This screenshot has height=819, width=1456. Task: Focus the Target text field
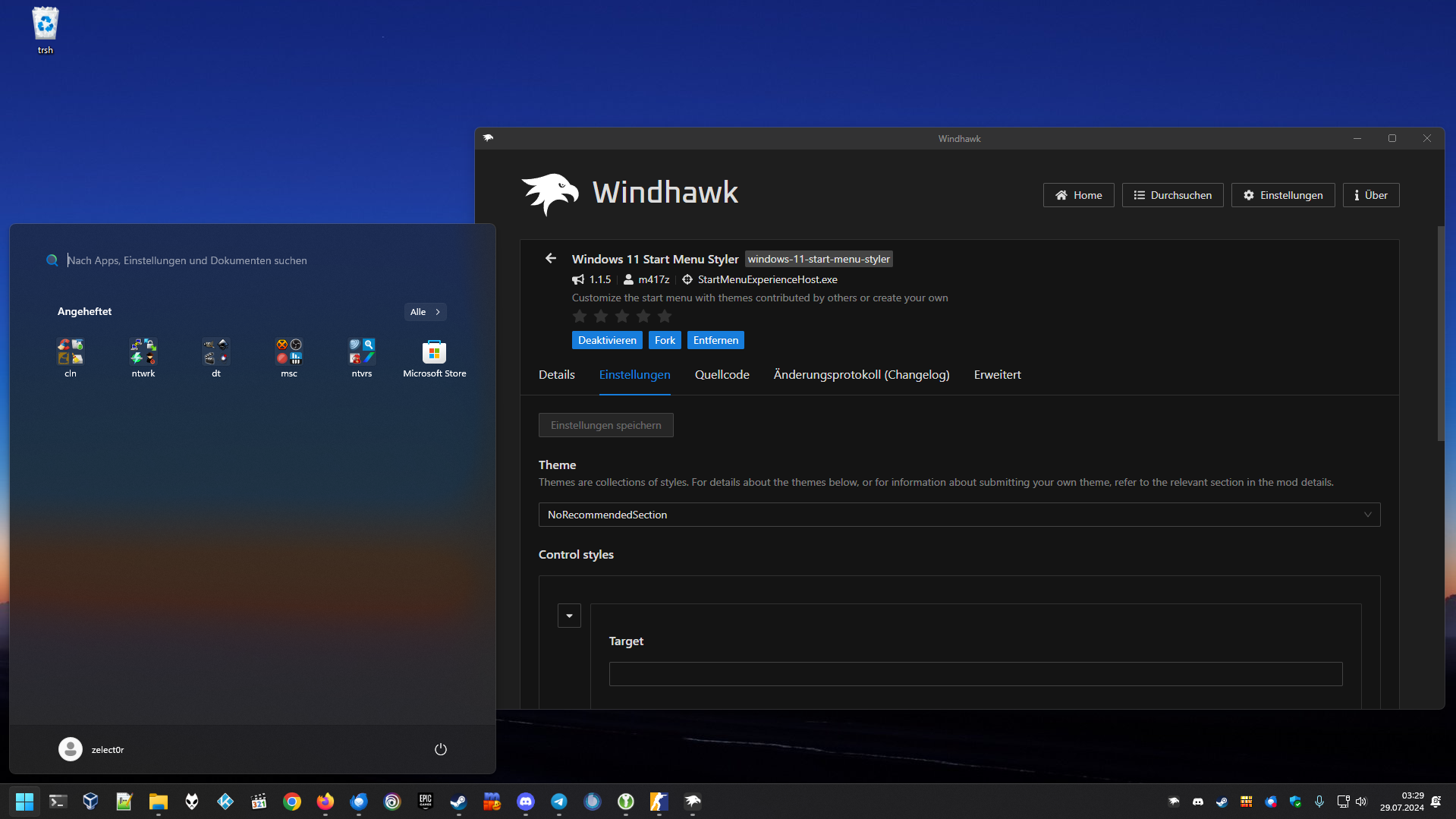976,674
